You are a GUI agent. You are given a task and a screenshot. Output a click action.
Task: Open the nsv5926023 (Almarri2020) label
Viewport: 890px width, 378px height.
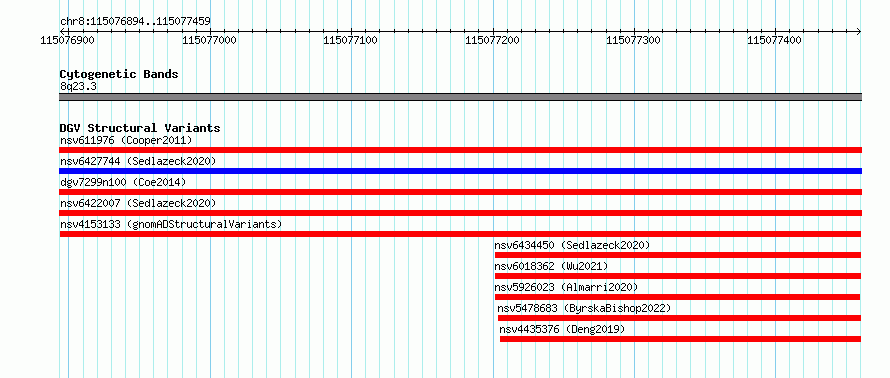[x=566, y=287]
